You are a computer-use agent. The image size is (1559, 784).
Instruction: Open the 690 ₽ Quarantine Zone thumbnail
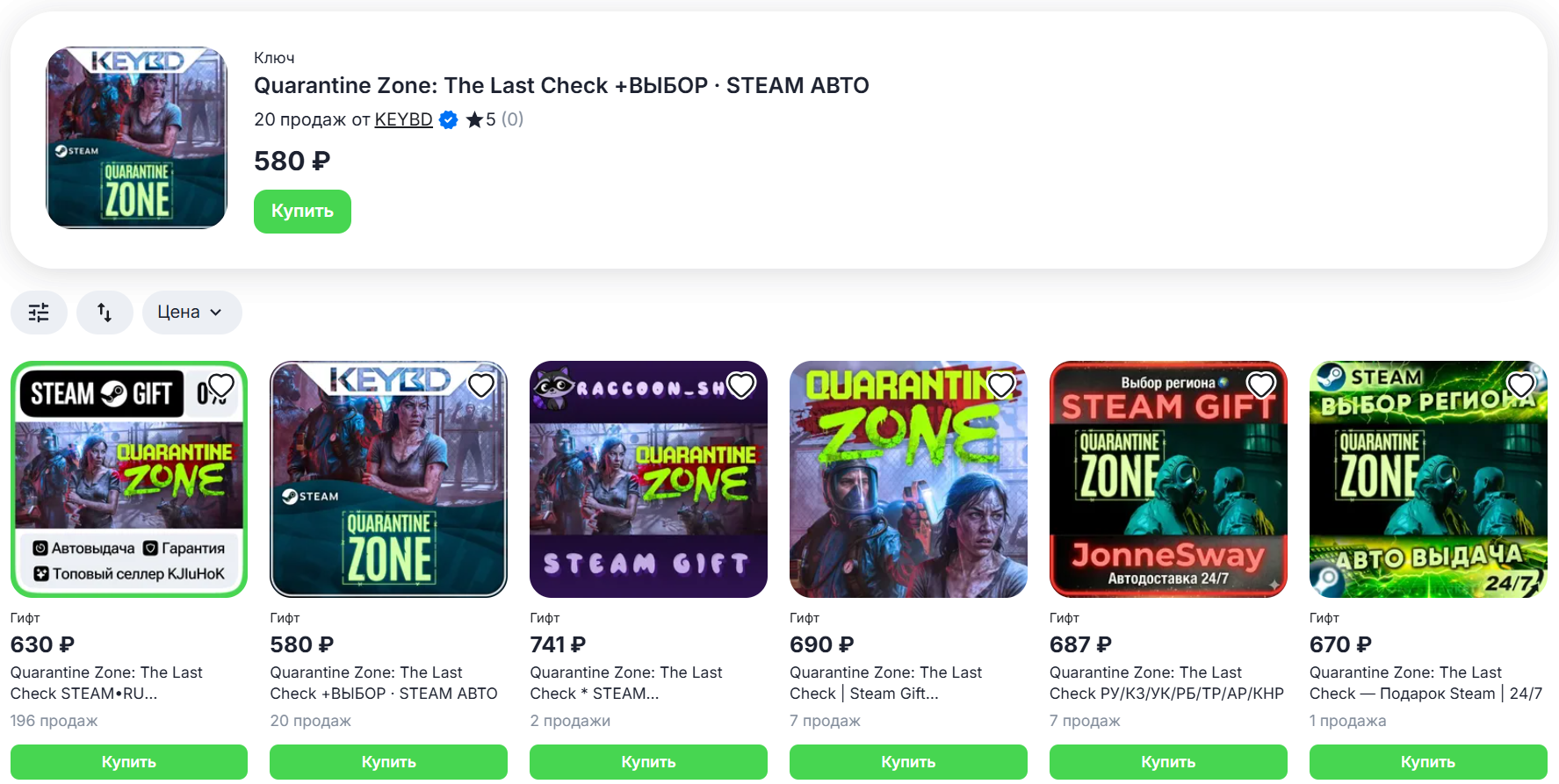pos(908,479)
